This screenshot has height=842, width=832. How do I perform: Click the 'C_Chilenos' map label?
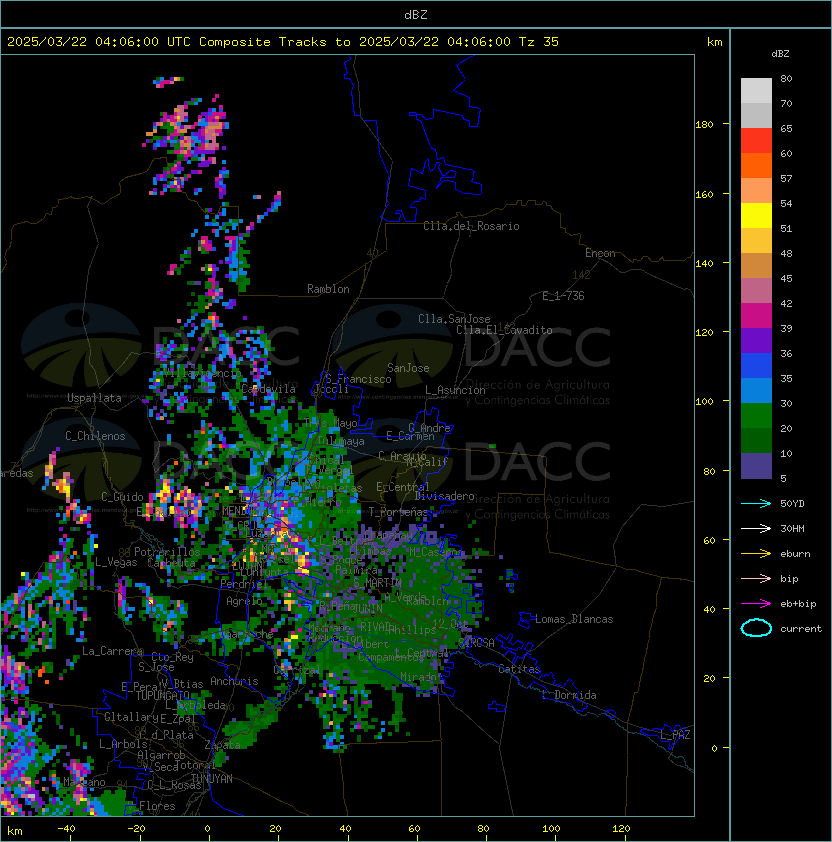pyautogui.click(x=95, y=436)
